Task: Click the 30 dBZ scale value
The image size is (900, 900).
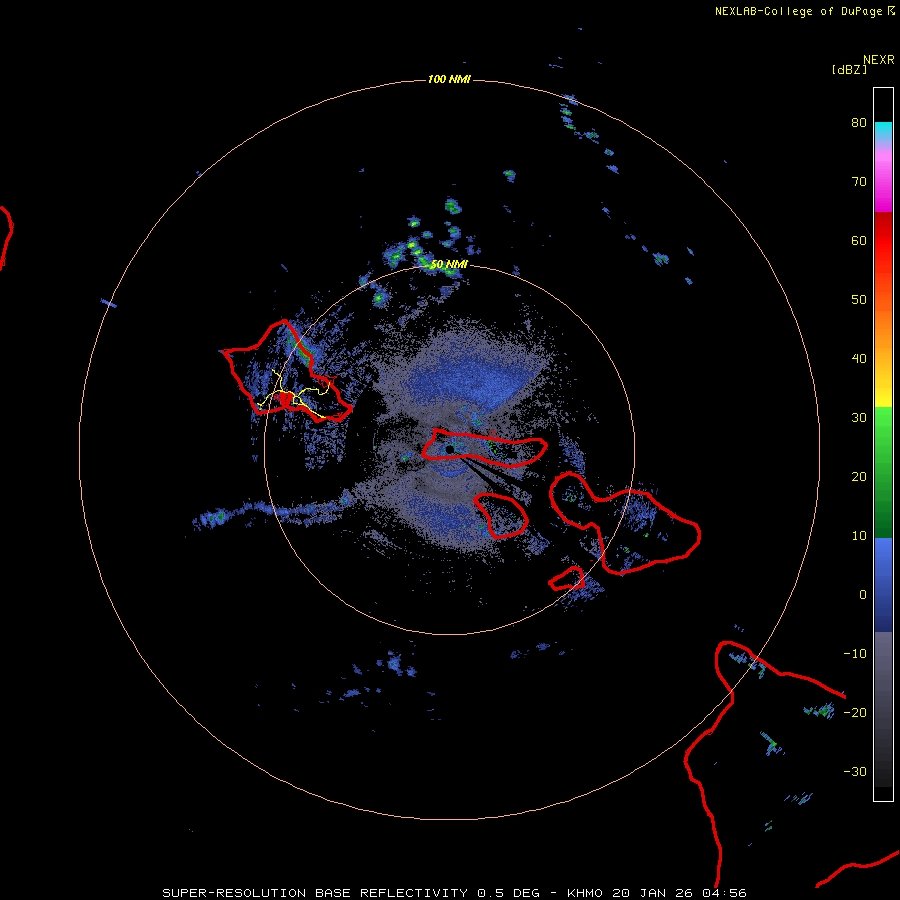Action: [859, 418]
